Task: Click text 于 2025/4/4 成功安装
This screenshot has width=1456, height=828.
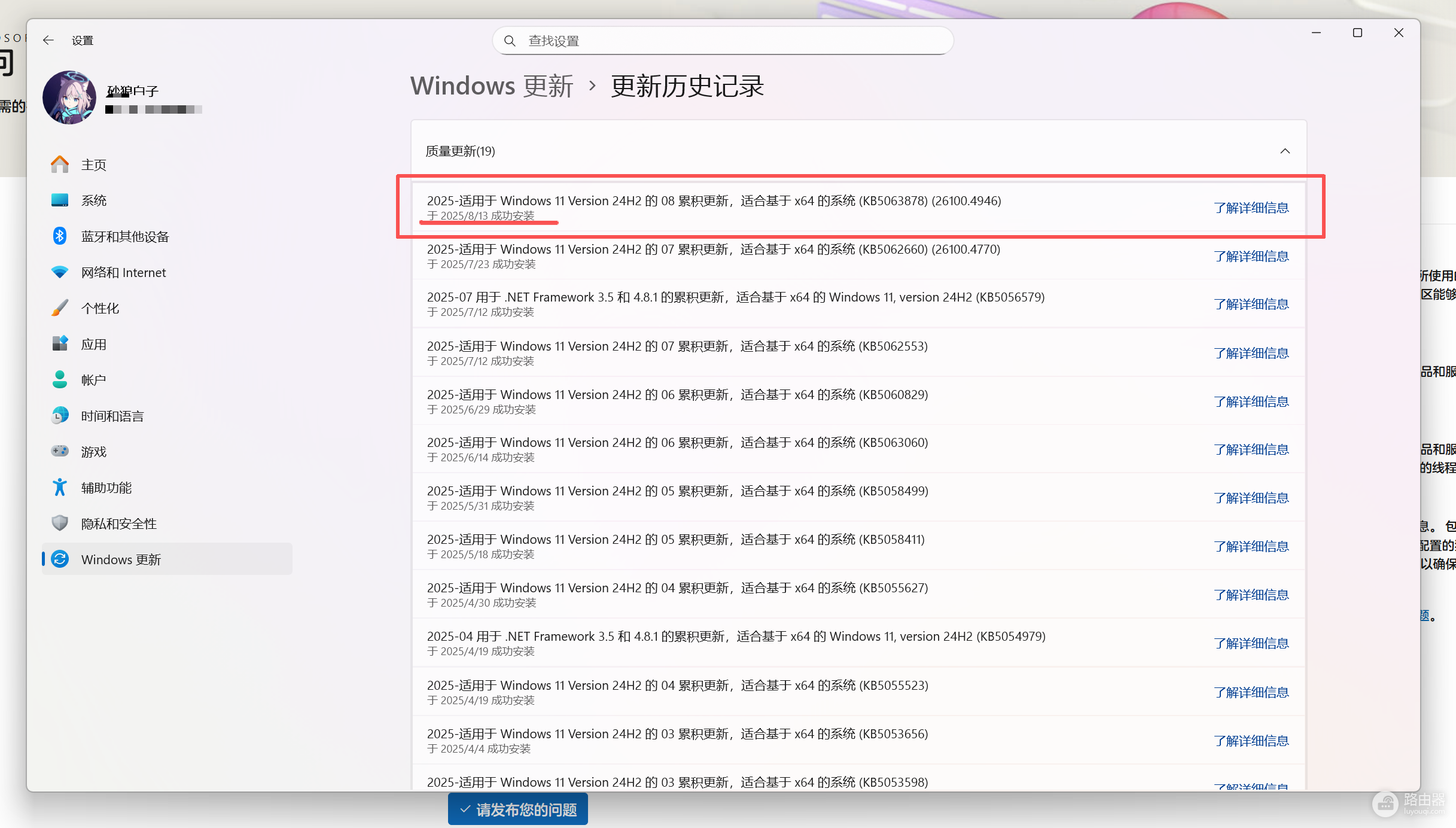Action: [479, 749]
